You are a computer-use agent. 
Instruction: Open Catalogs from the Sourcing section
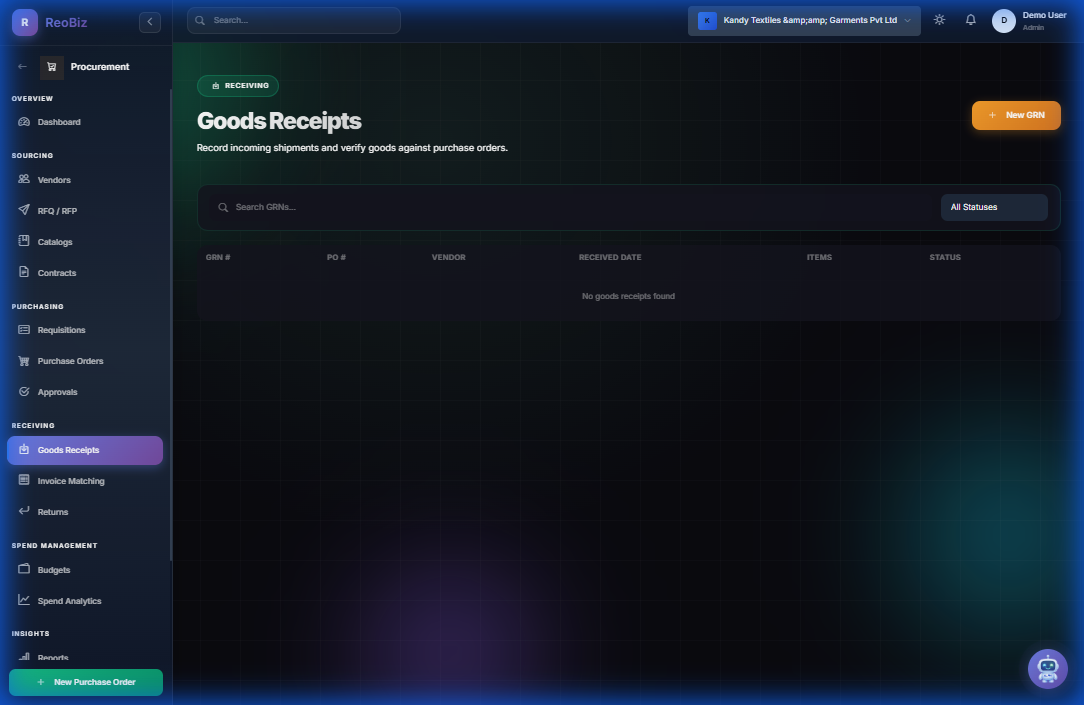click(x=22, y=241)
